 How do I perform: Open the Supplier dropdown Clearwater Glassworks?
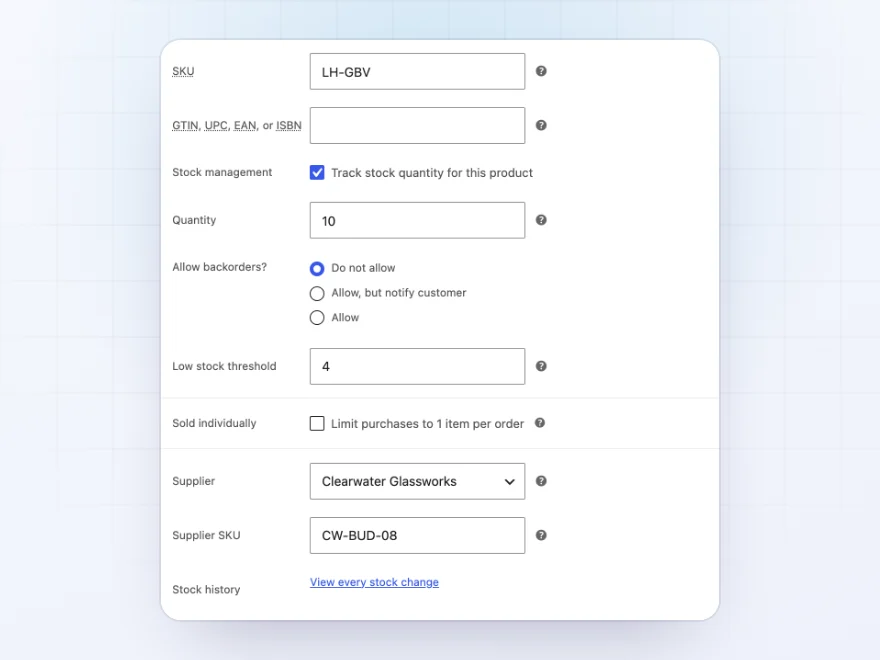[x=418, y=481]
